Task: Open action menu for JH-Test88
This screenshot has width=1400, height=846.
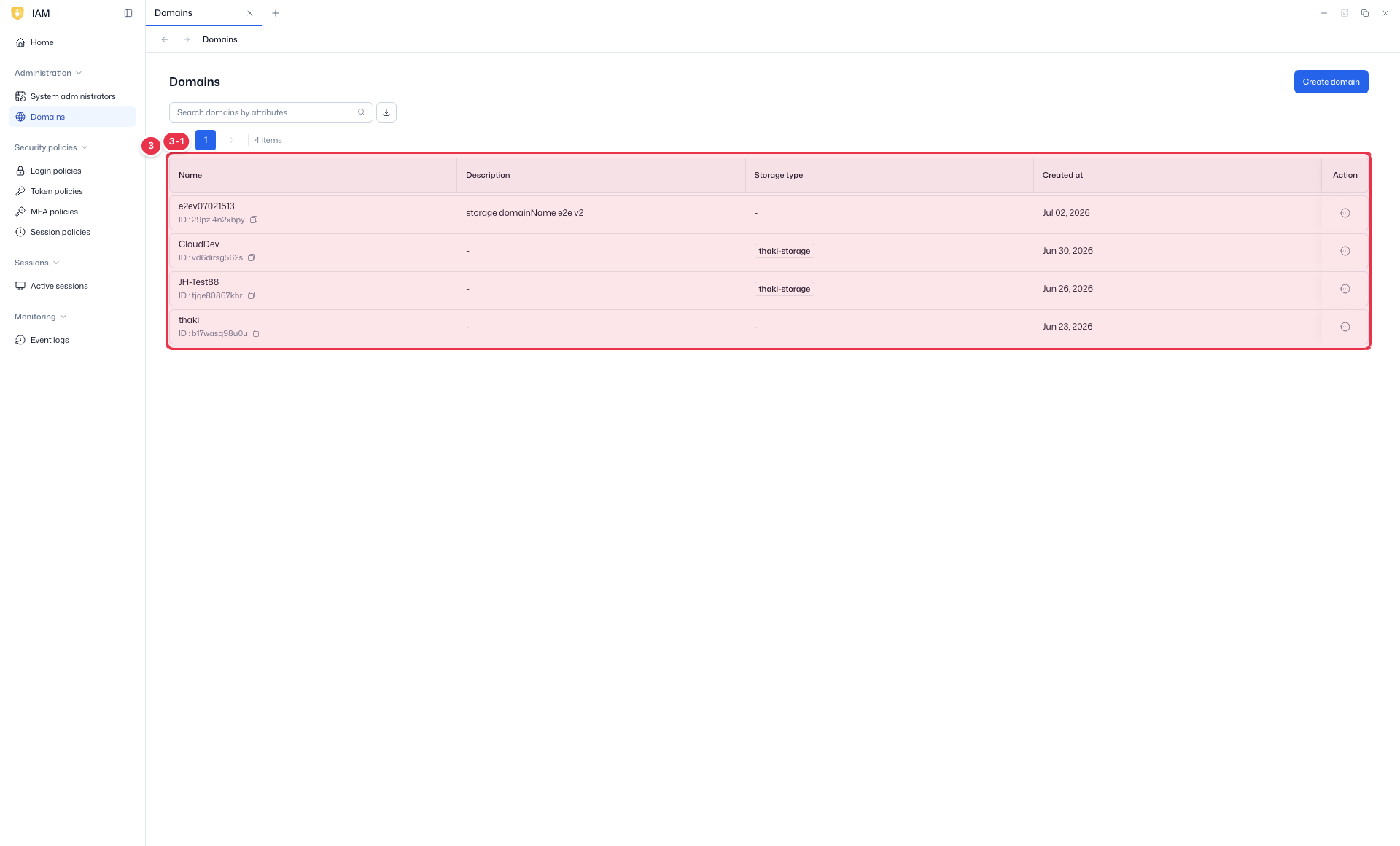Action: pyautogui.click(x=1345, y=289)
